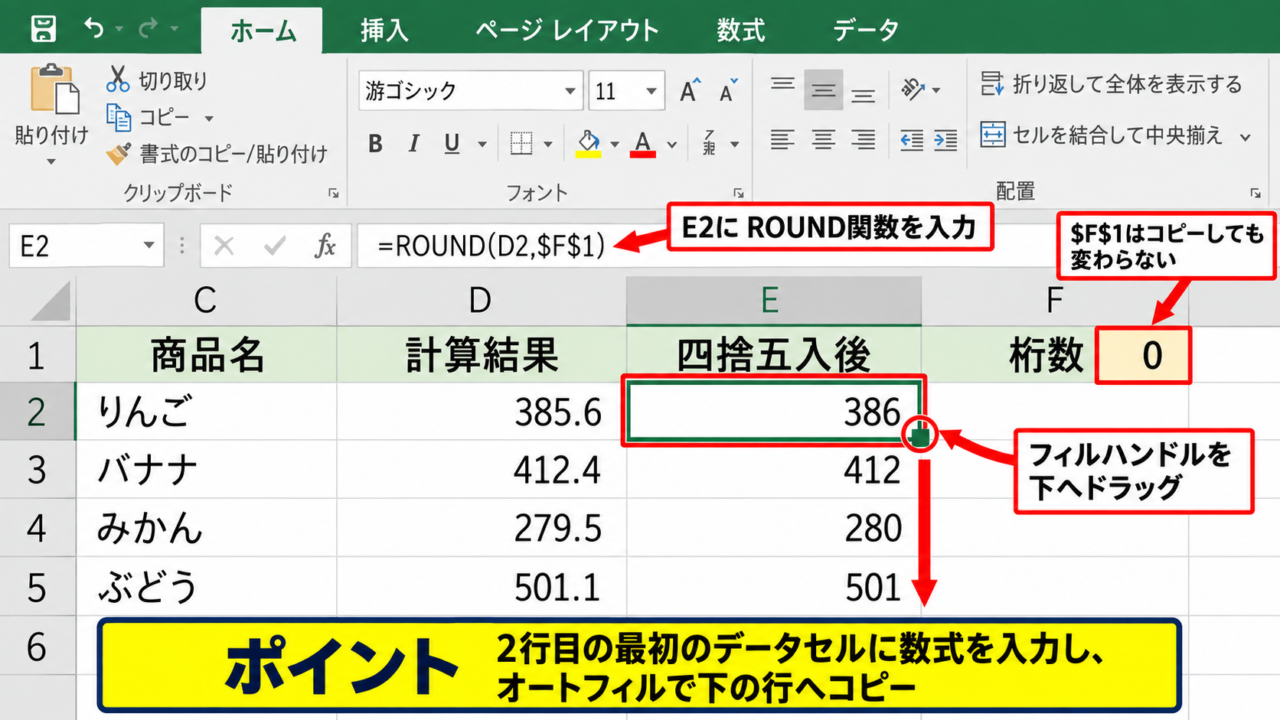
Task: Click the セルを結合して中央揃え button
Action: [1102, 135]
